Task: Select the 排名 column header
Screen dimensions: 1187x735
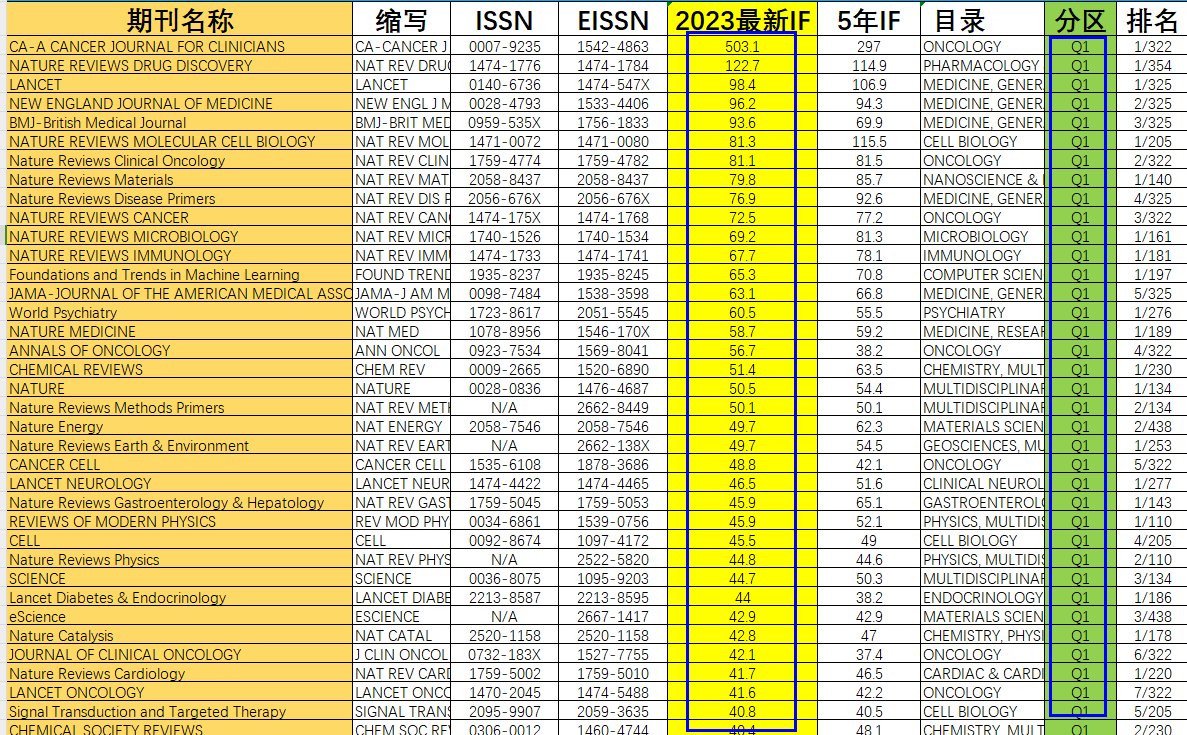Action: tap(1151, 19)
